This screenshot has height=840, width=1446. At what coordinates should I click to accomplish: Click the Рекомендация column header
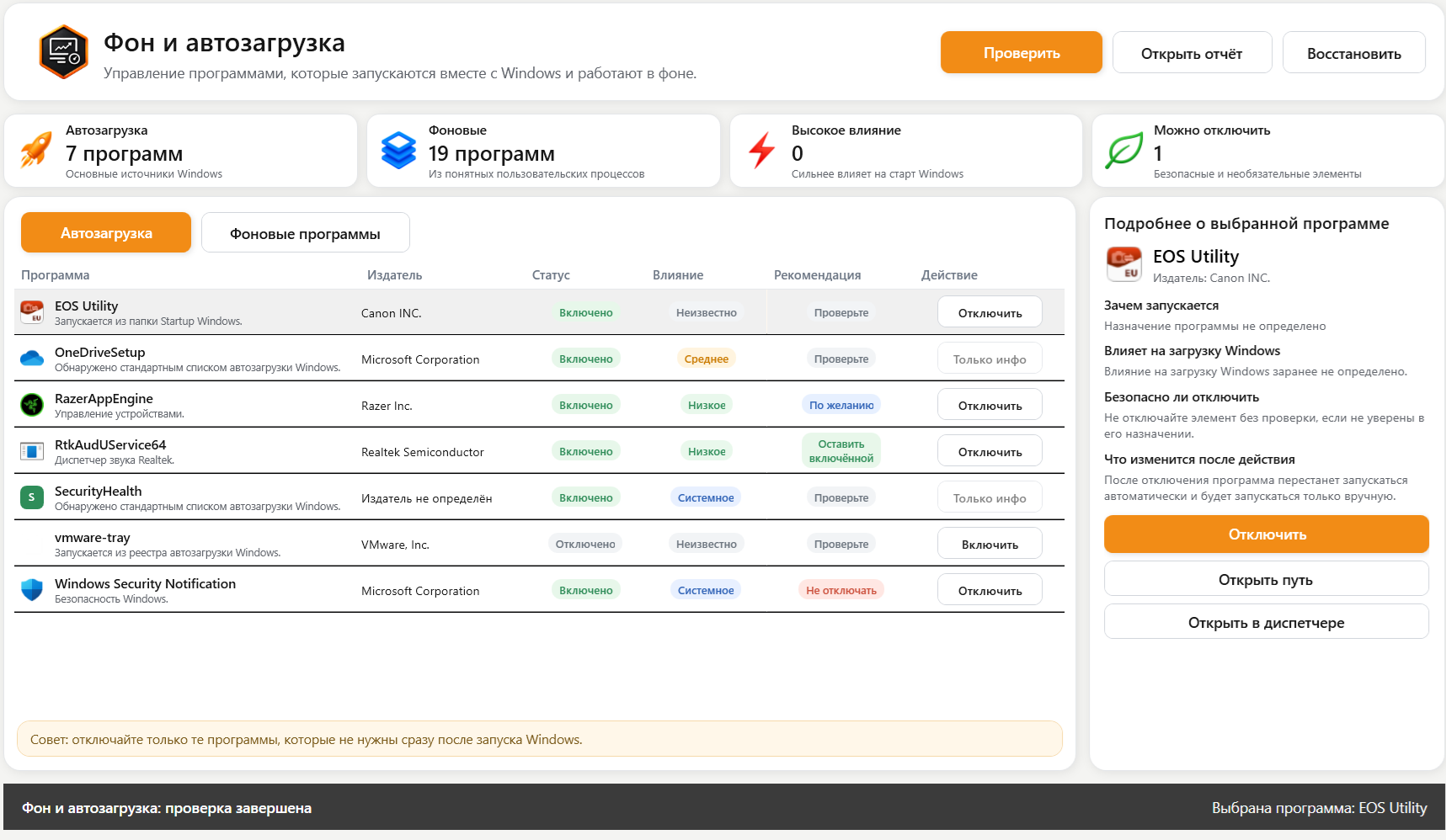(x=818, y=275)
